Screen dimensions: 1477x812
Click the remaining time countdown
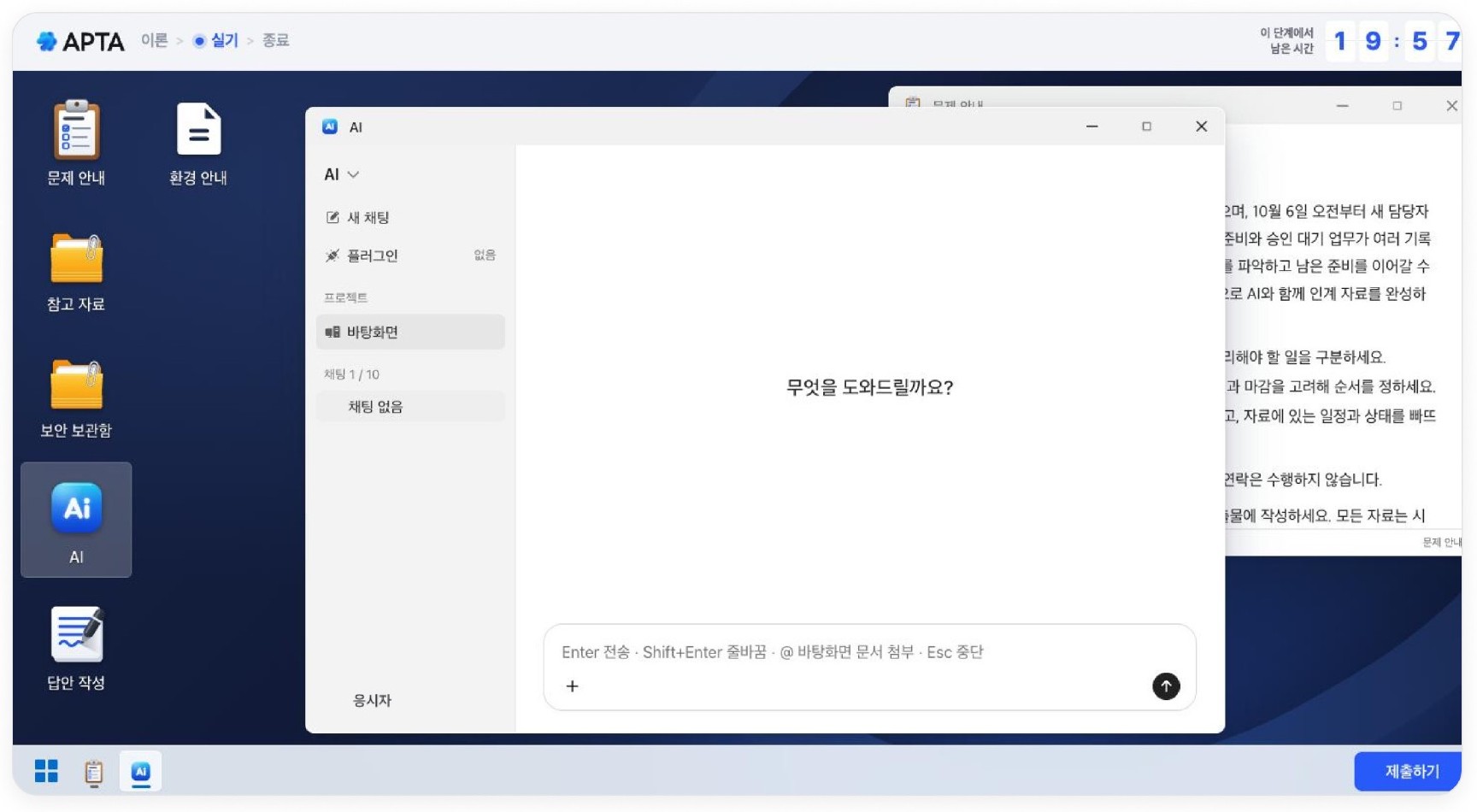click(x=1395, y=40)
